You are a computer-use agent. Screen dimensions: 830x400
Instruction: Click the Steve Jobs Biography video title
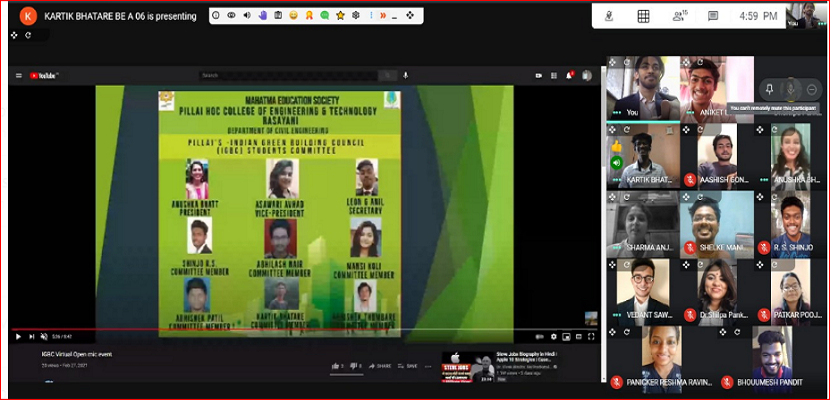click(x=525, y=357)
